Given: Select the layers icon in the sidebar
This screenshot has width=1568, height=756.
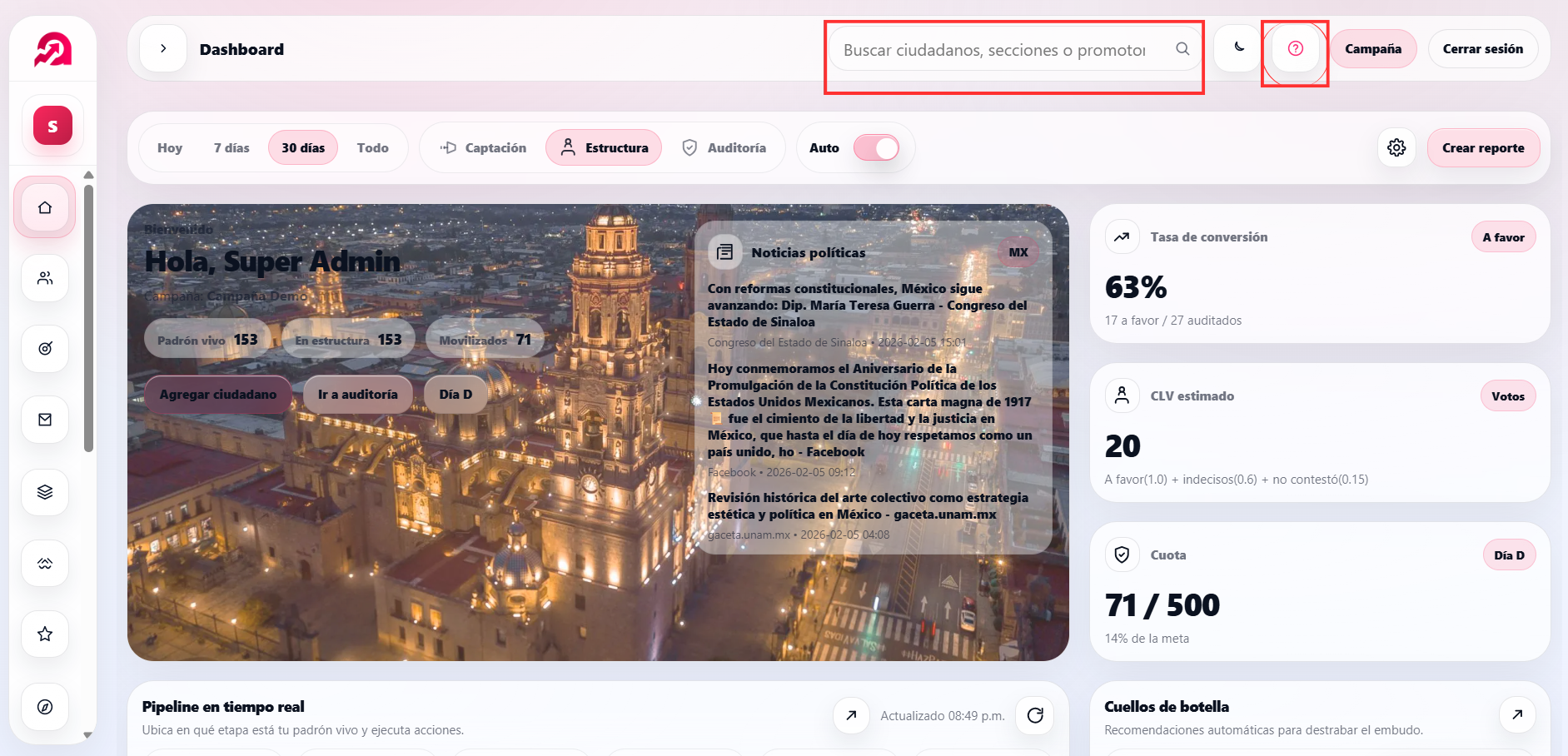Looking at the screenshot, I should (44, 492).
